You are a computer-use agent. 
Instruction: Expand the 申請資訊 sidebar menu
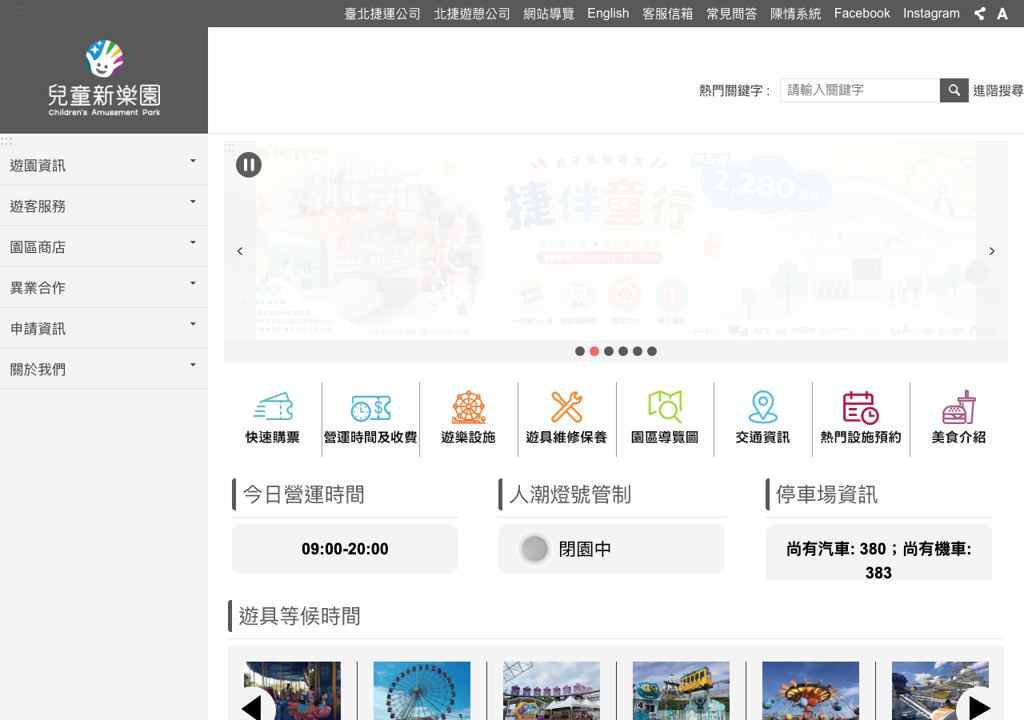click(104, 329)
